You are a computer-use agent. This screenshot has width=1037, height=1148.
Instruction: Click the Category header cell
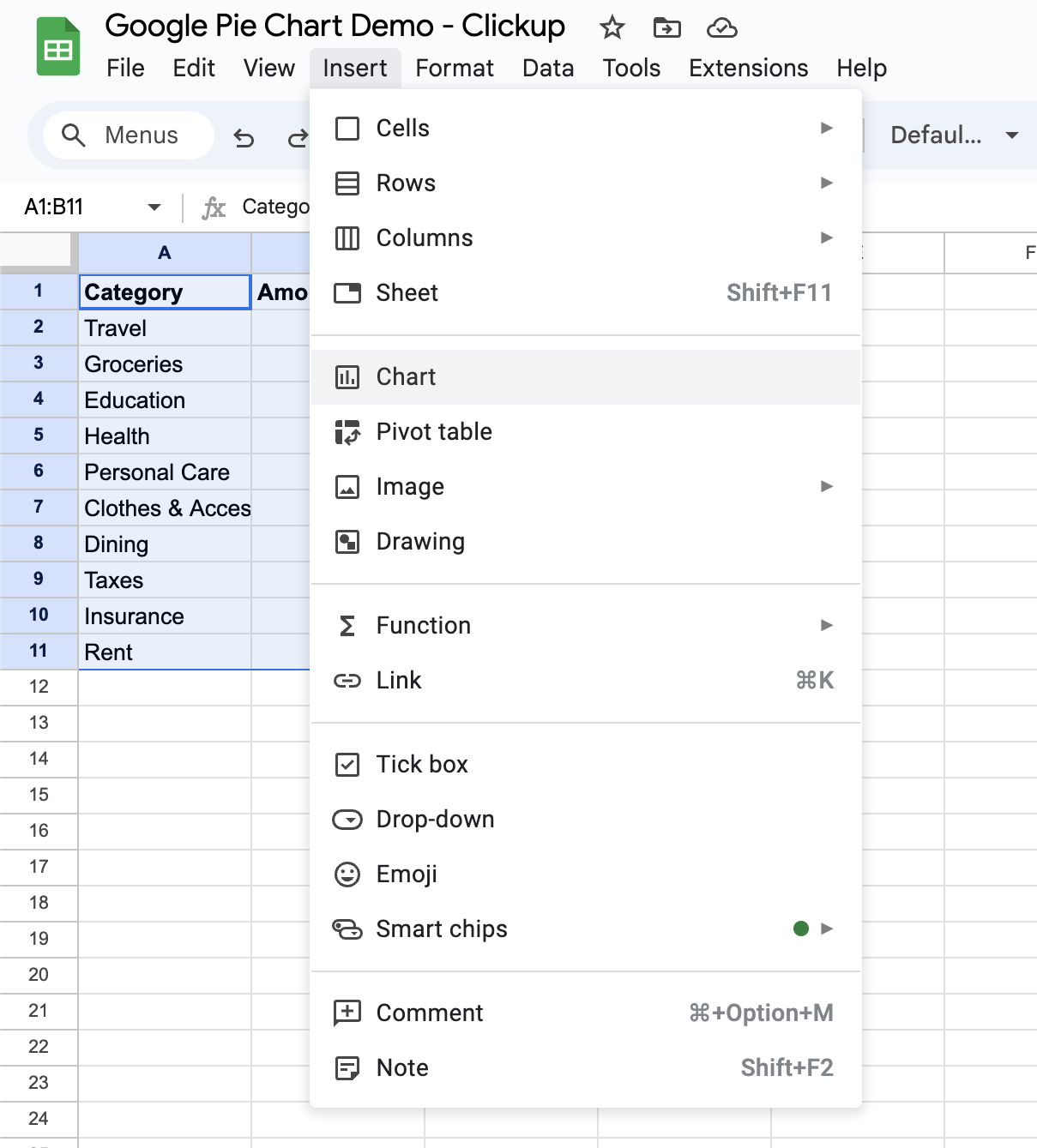click(165, 292)
